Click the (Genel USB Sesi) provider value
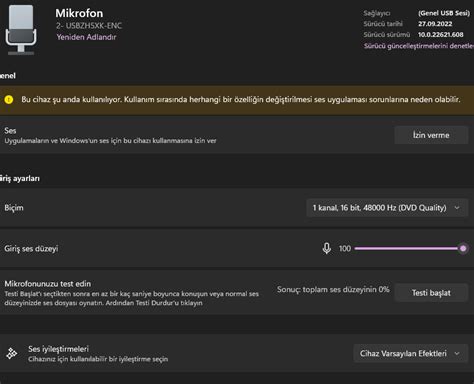 tap(444, 13)
